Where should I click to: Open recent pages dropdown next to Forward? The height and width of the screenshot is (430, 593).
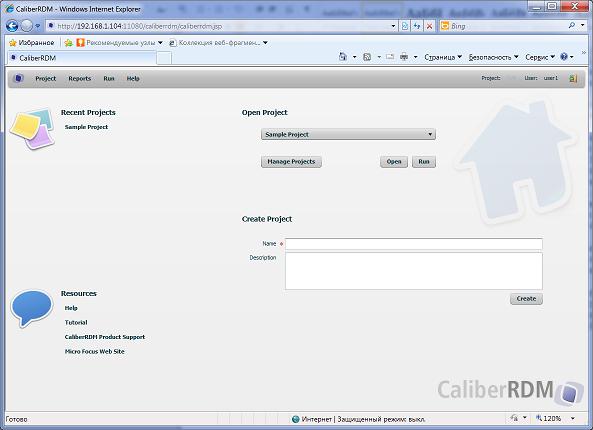point(37,26)
